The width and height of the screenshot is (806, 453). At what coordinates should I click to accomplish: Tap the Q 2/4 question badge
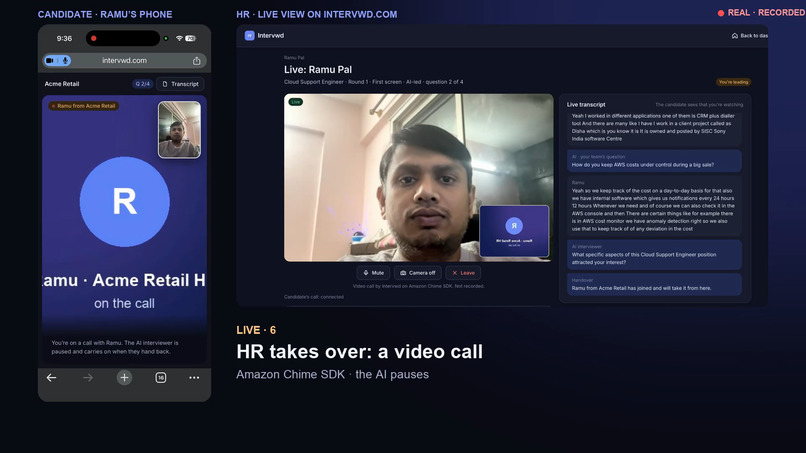point(142,84)
